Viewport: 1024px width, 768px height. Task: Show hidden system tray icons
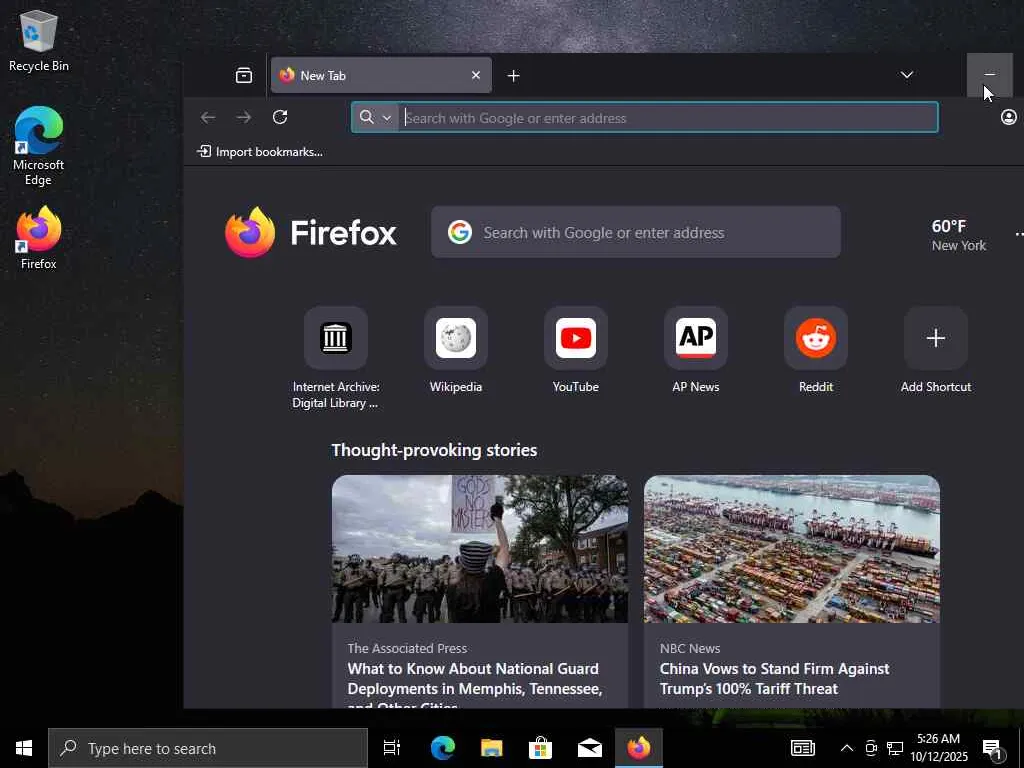coord(846,748)
